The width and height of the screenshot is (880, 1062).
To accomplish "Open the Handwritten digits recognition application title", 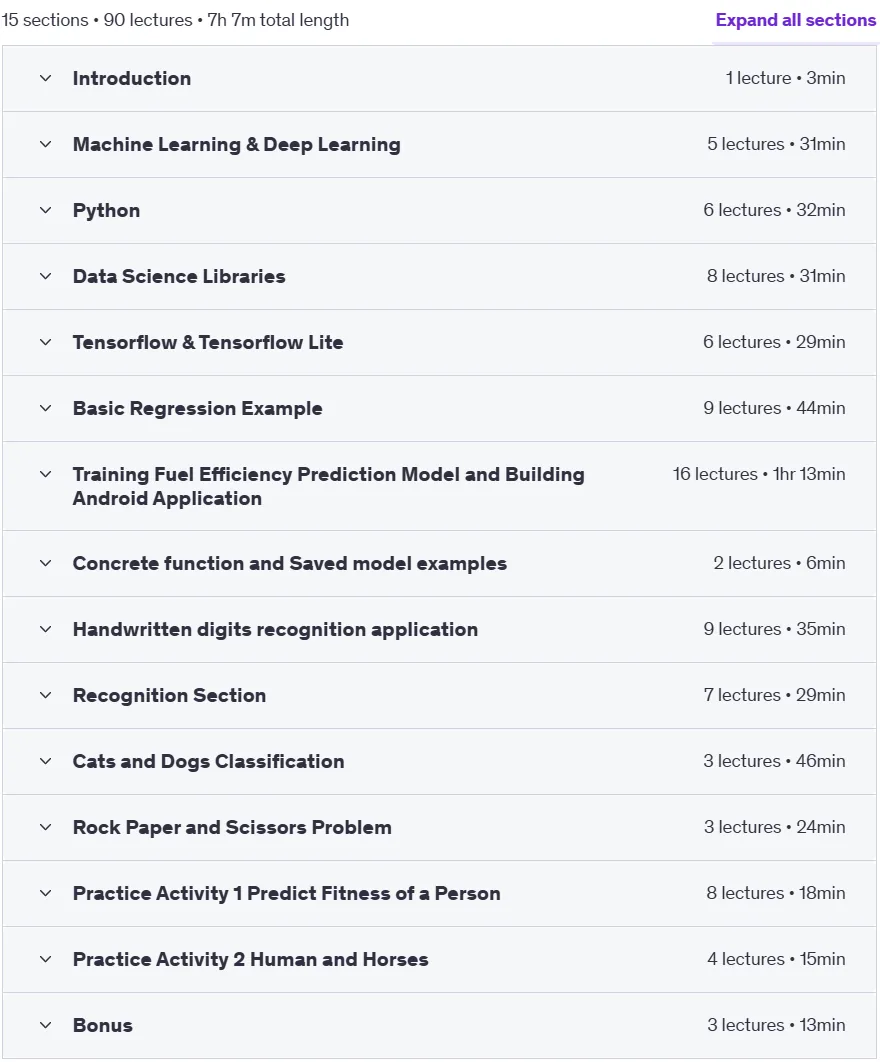I will [x=275, y=630].
